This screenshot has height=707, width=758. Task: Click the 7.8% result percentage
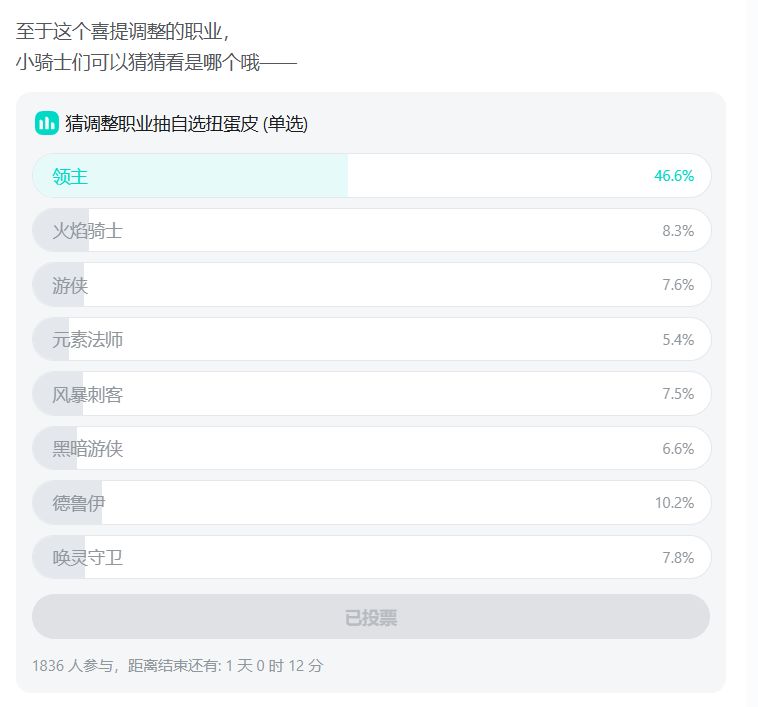tap(677, 558)
